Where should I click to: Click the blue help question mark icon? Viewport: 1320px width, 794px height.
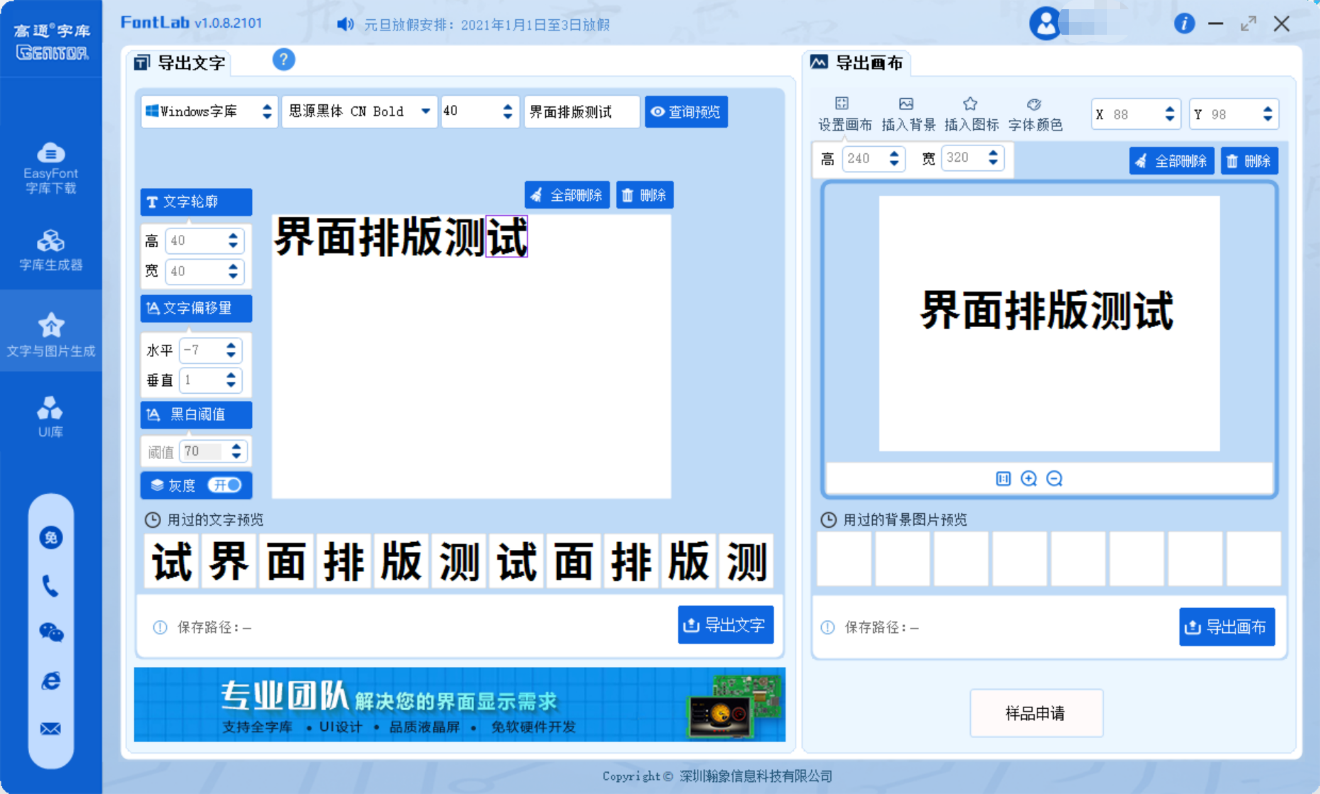click(283, 60)
